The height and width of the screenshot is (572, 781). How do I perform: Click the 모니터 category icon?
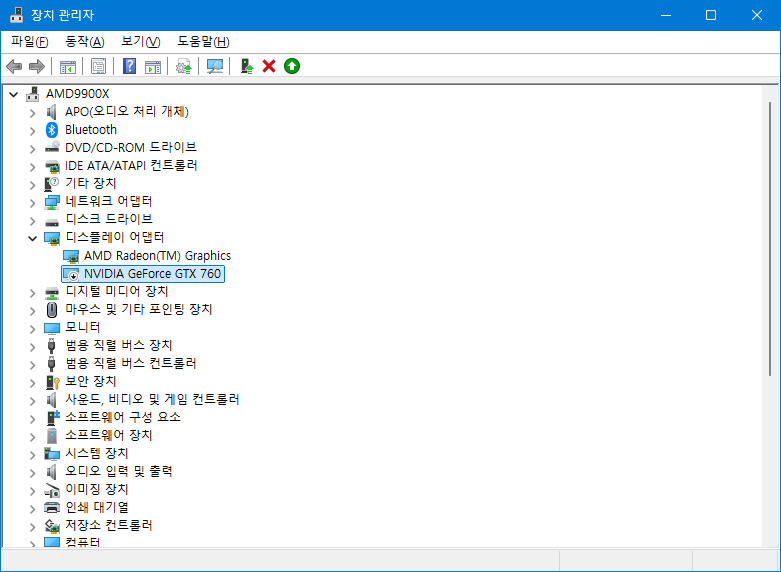(52, 328)
